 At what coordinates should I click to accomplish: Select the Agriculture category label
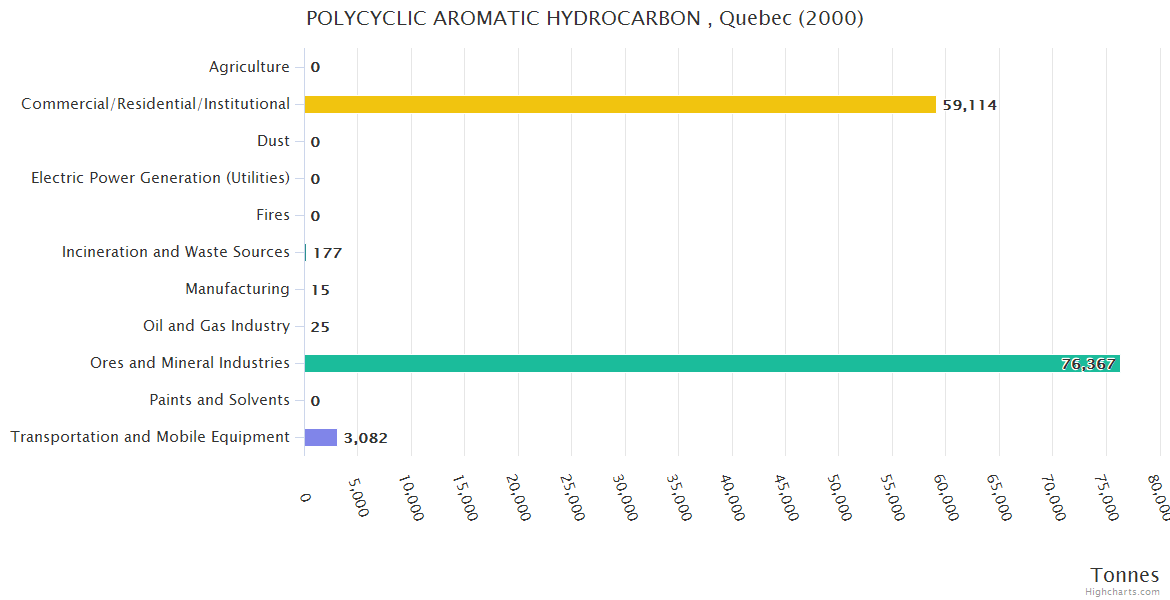[x=249, y=67]
